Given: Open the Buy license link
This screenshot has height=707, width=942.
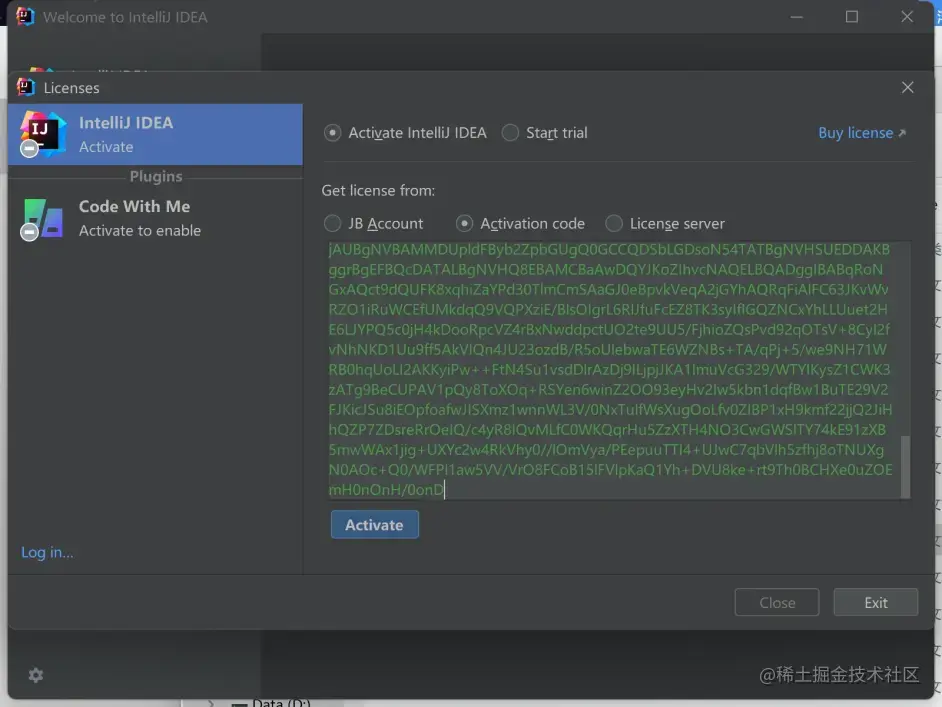Looking at the screenshot, I should point(861,133).
